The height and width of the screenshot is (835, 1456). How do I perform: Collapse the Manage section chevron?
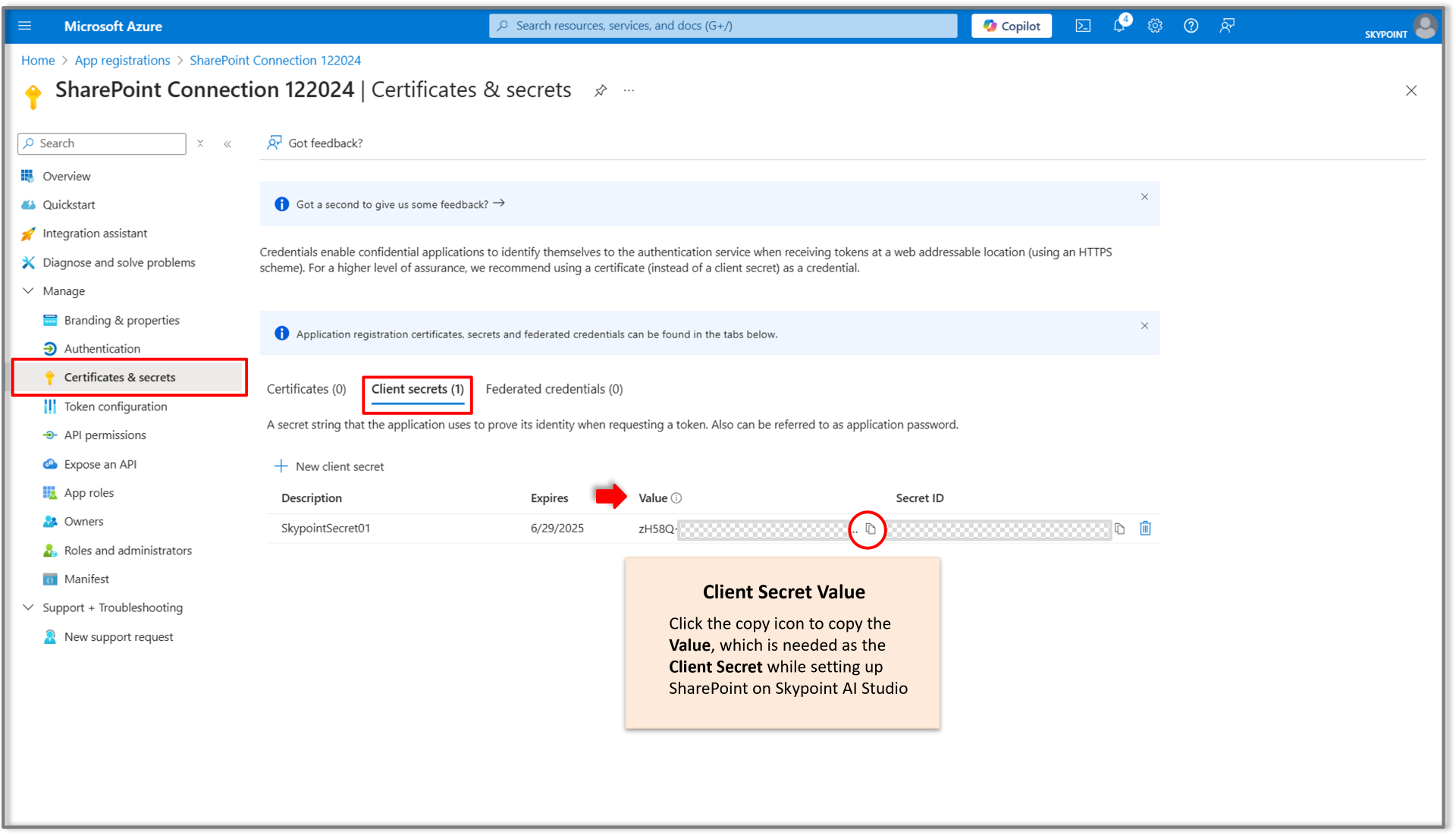(28, 290)
